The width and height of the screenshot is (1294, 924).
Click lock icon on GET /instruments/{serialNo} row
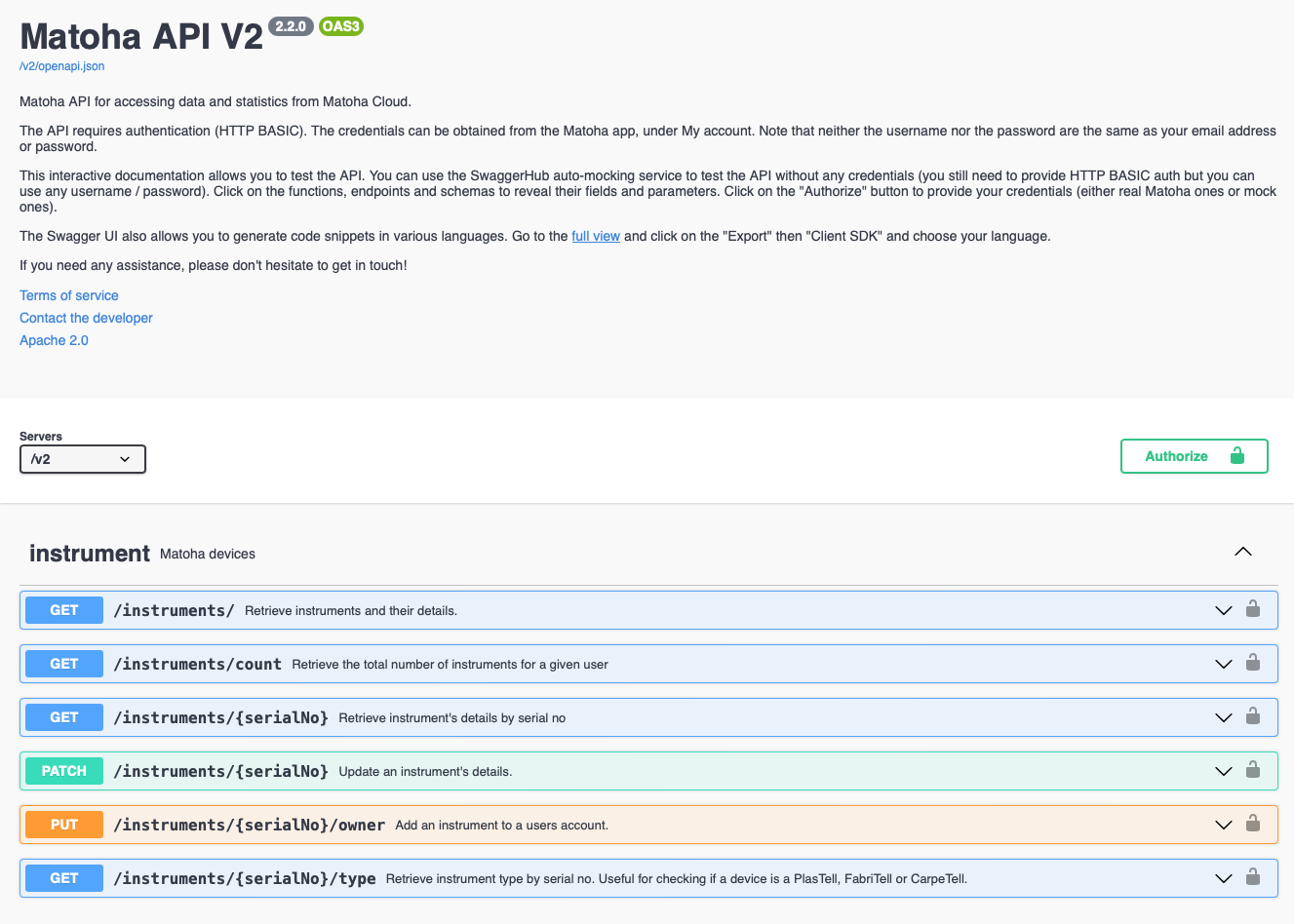pos(1253,717)
